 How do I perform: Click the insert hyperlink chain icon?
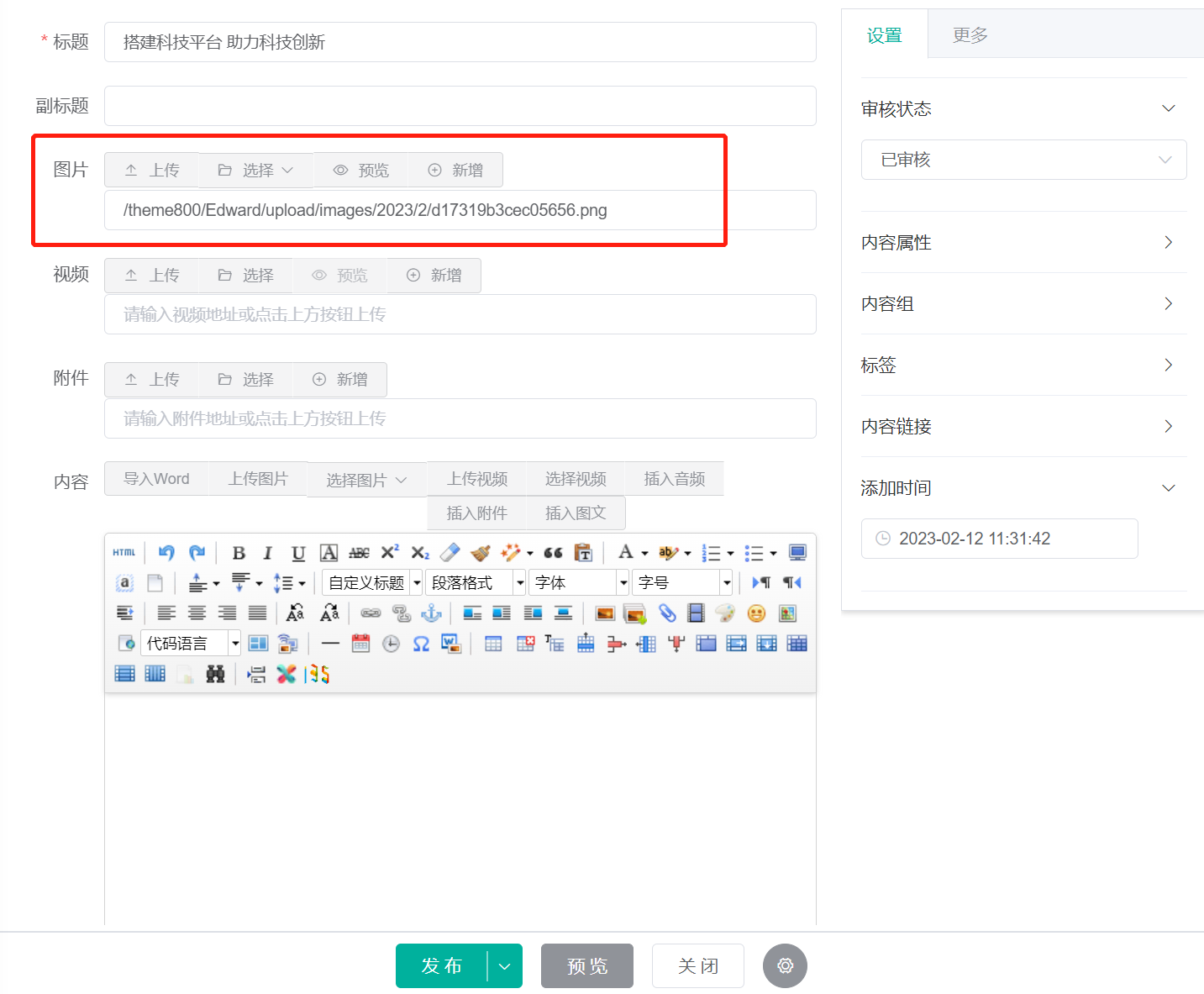point(371,613)
